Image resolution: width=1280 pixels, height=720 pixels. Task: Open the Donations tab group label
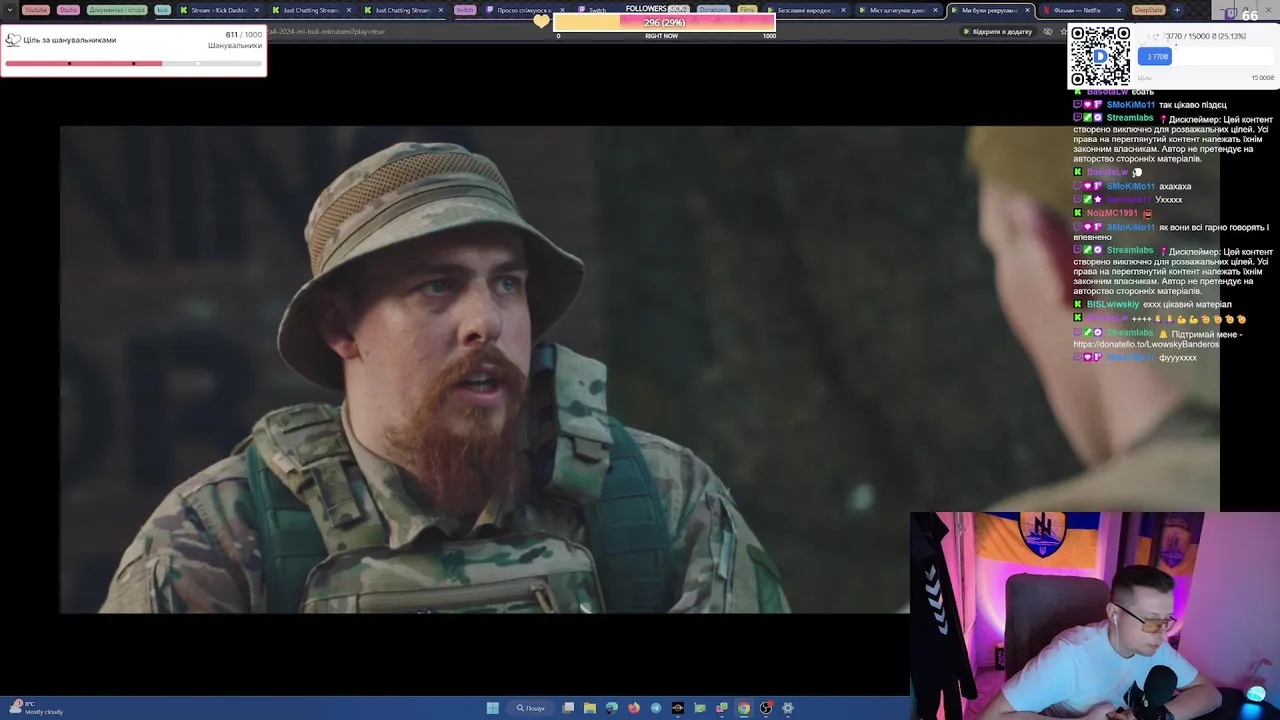713,10
